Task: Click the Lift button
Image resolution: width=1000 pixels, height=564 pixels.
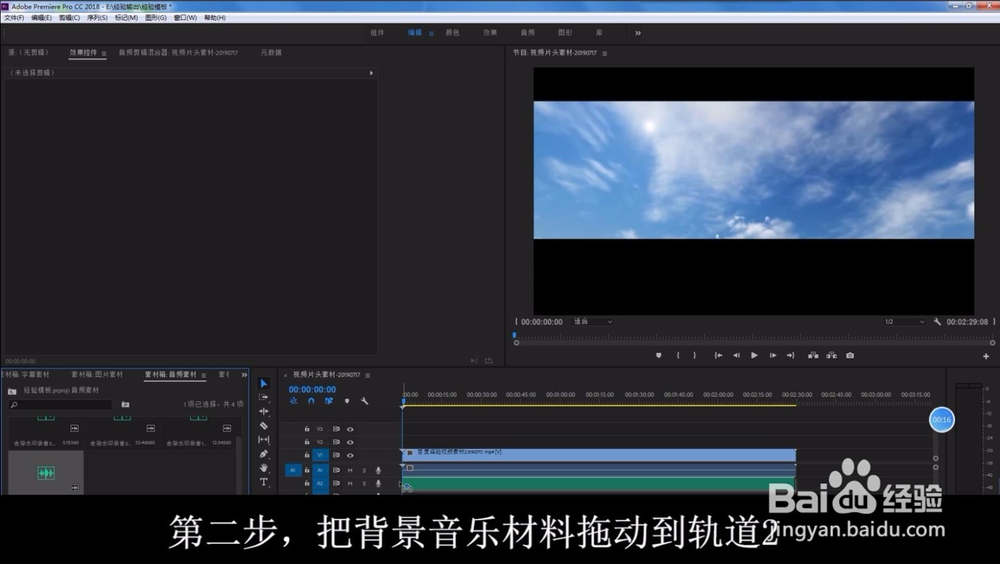Action: coord(813,355)
